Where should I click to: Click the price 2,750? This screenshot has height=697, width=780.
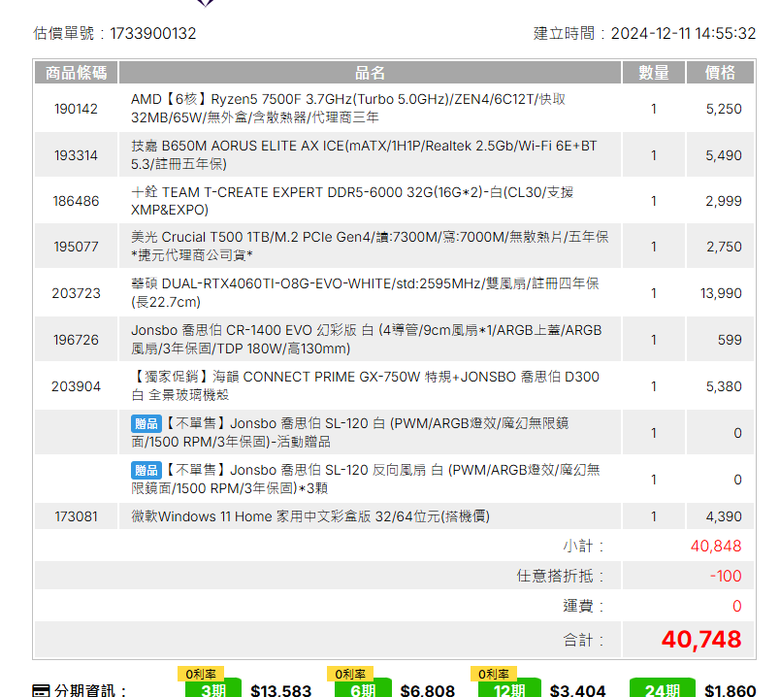pyautogui.click(x=724, y=246)
